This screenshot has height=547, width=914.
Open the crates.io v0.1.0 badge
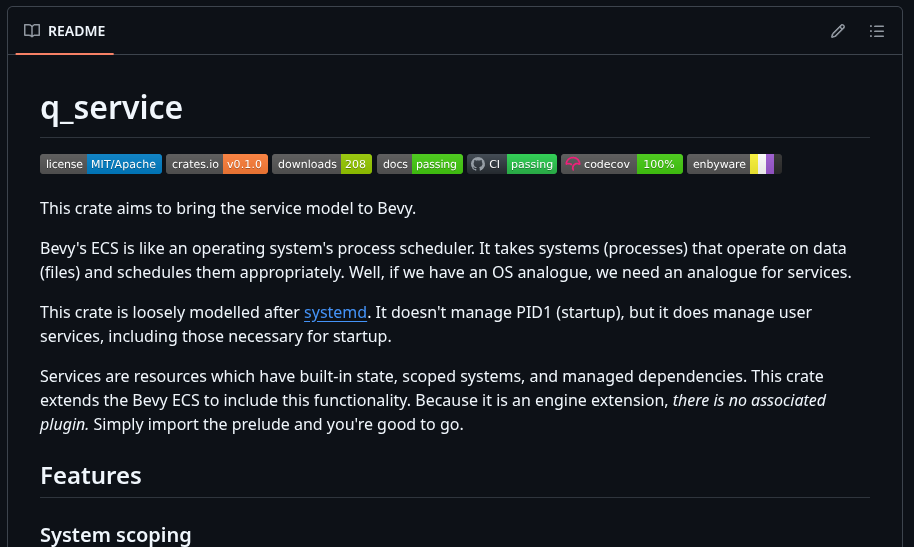[216, 164]
